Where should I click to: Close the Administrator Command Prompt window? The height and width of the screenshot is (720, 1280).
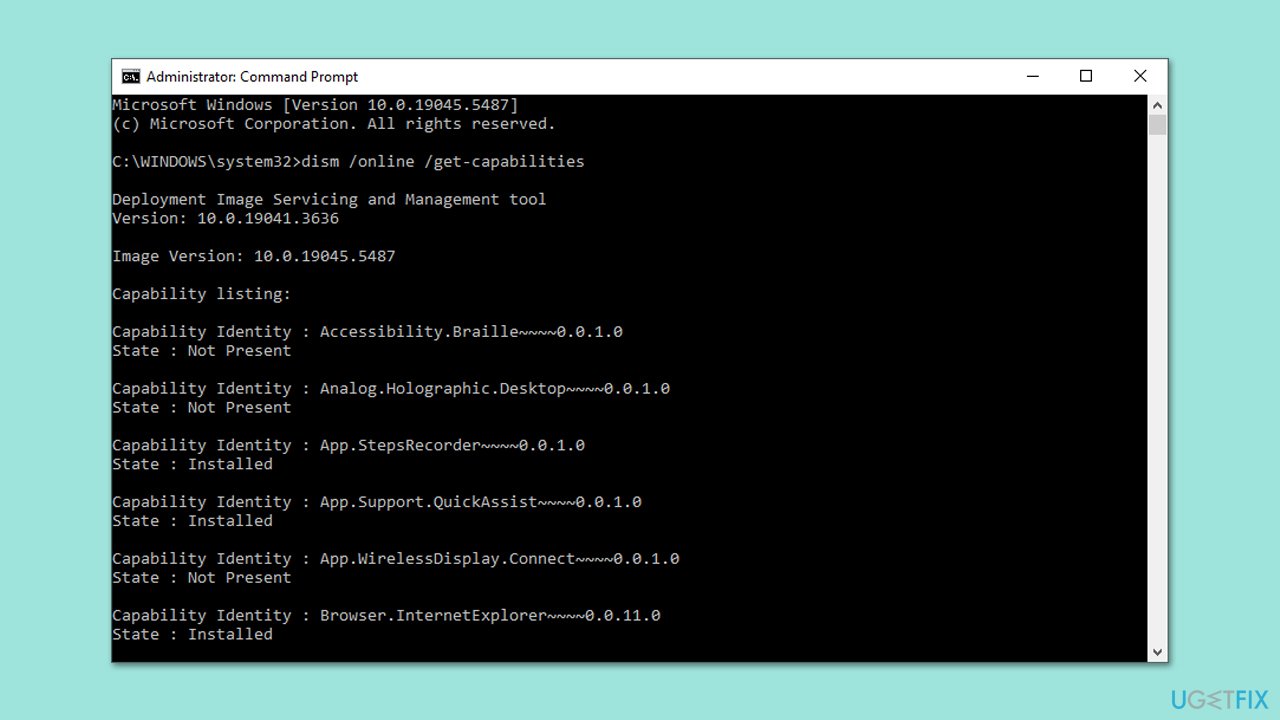[x=1140, y=76]
